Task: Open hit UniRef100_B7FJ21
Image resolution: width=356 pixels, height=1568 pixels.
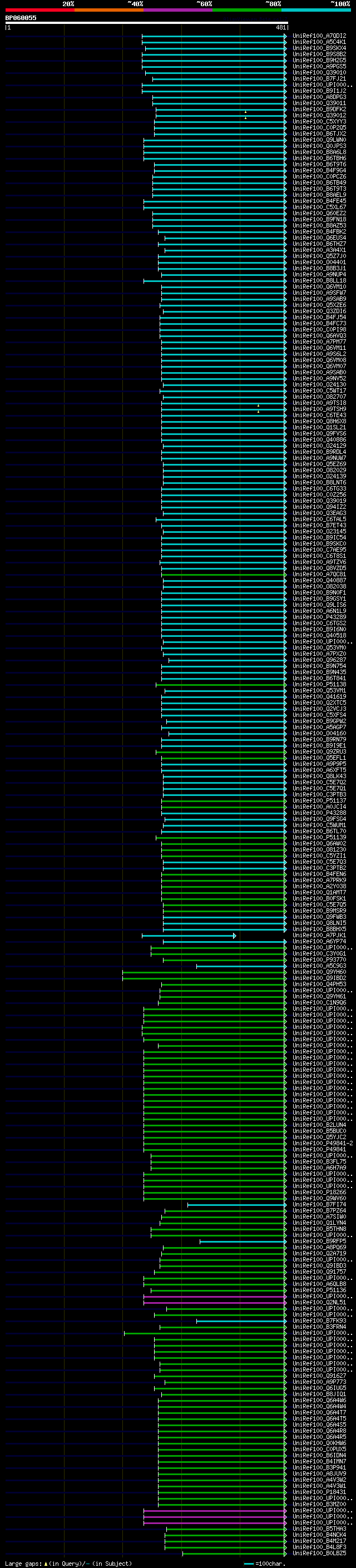Action: tap(319, 78)
